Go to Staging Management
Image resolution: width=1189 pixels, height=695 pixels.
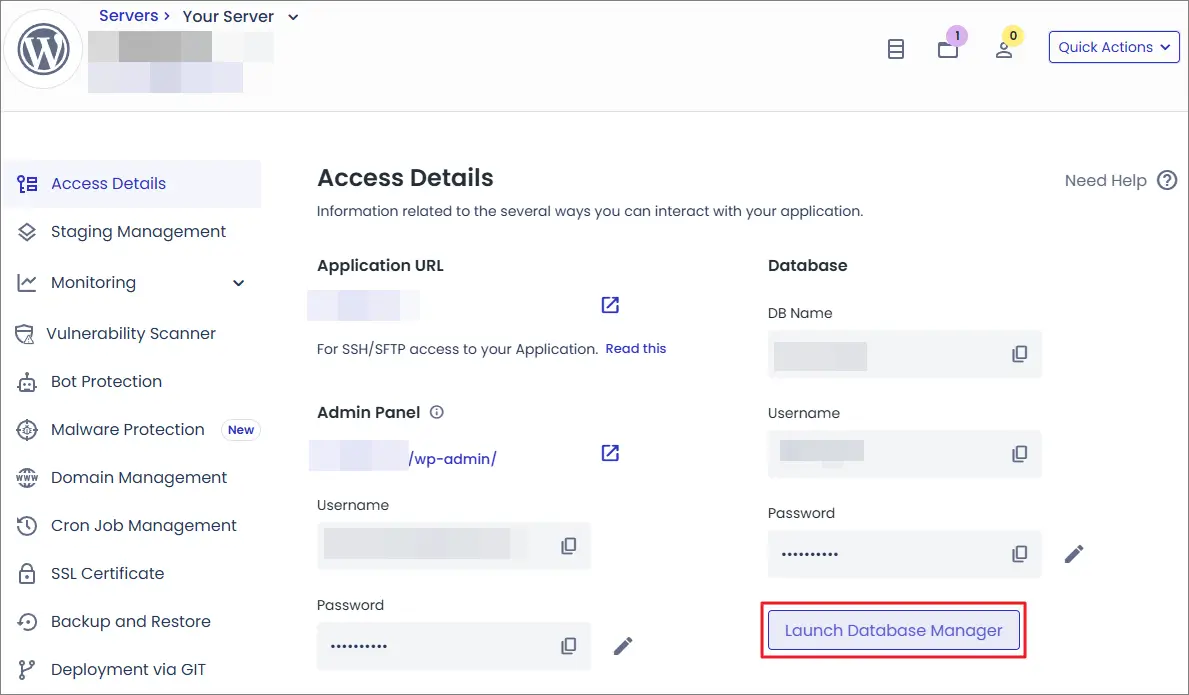[138, 232]
